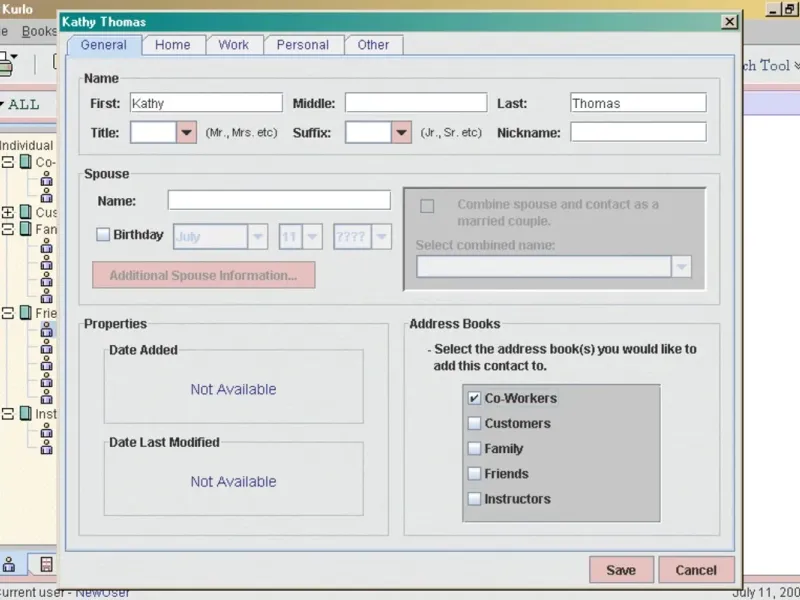800x600 pixels.
Task: Click the Last name field
Action: (x=638, y=103)
